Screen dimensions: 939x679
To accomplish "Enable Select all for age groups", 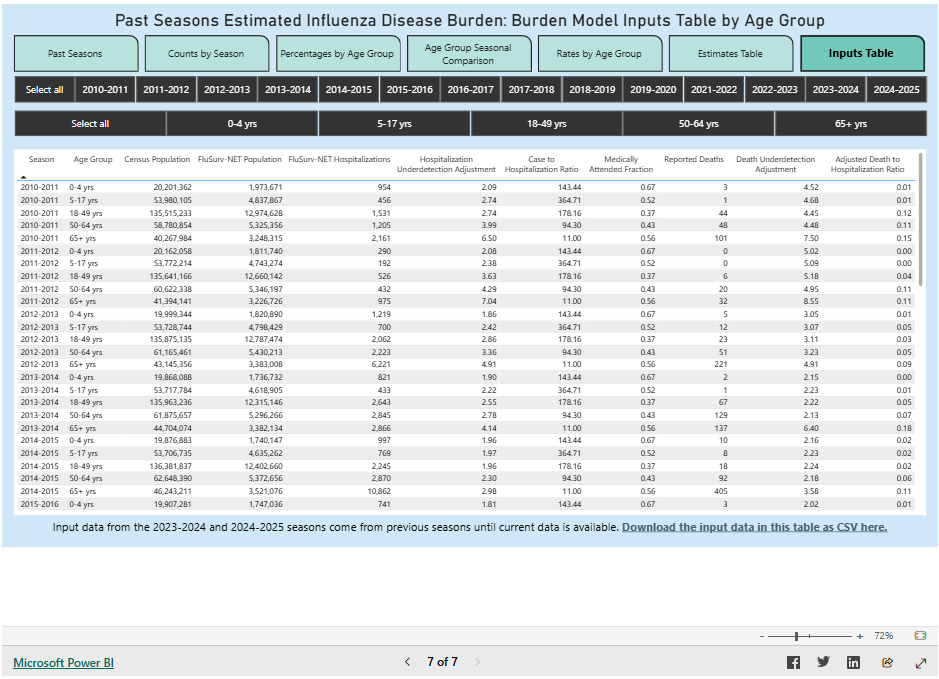I will pyautogui.click(x=89, y=123).
